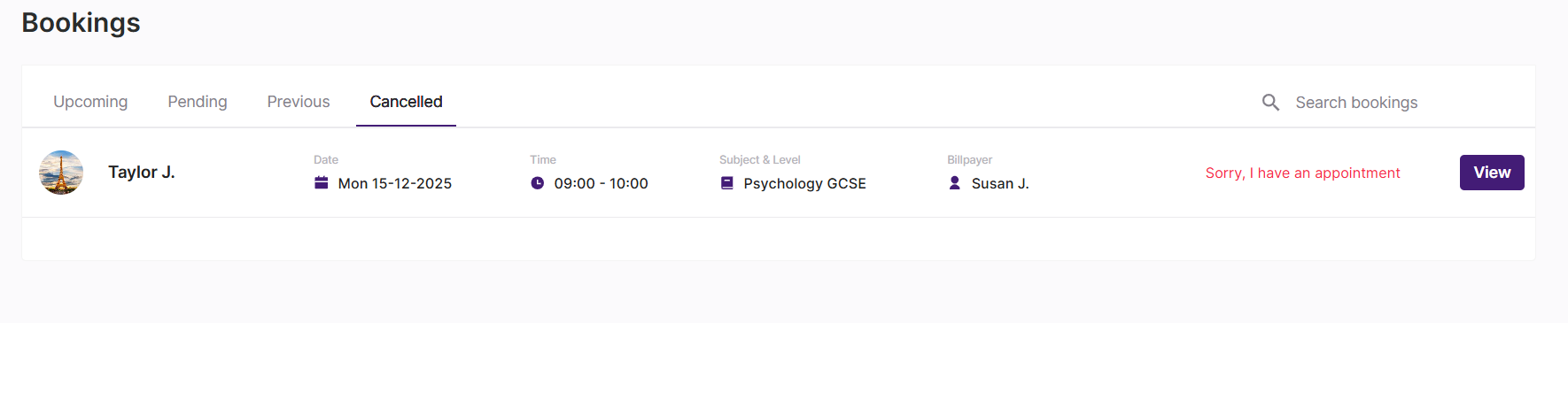
Task: Click the Bookings page heading
Action: pyautogui.click(x=81, y=23)
